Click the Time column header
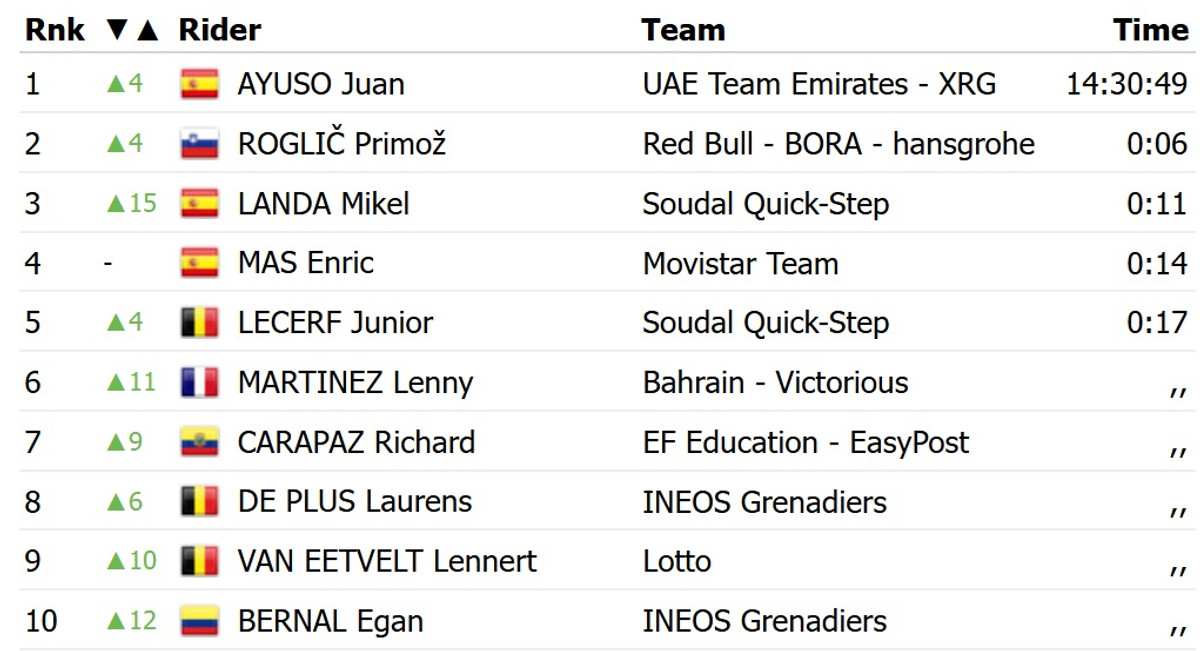 pyautogui.click(x=1150, y=30)
